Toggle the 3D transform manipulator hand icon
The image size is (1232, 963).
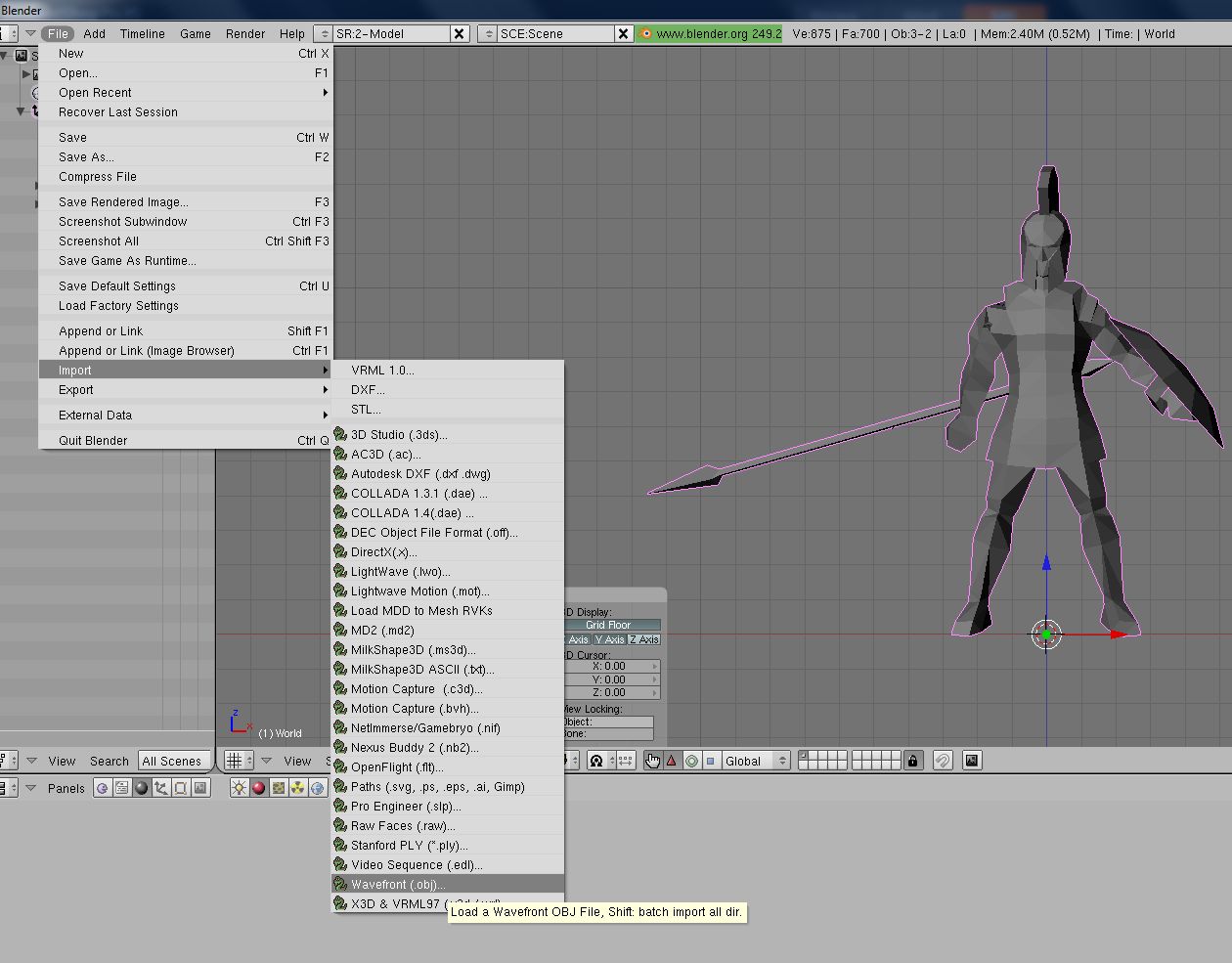click(652, 761)
